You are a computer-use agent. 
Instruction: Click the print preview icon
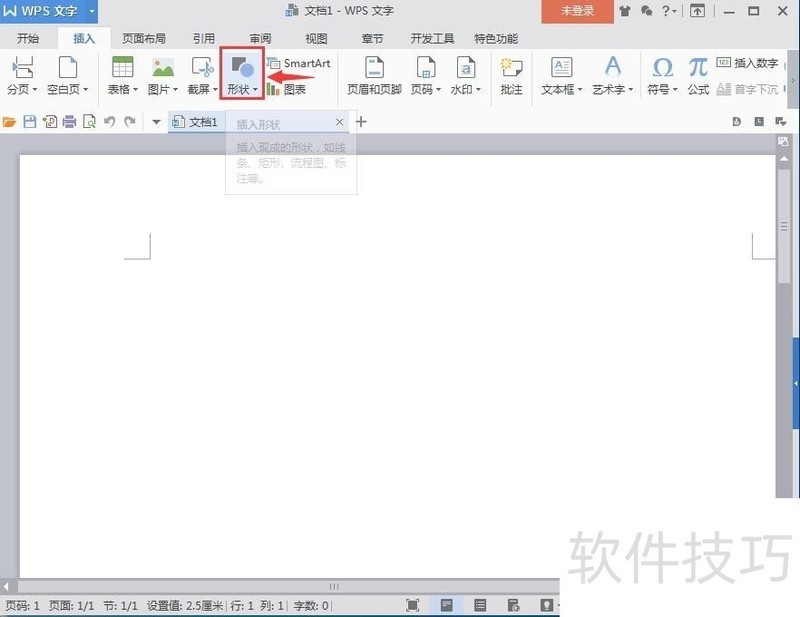coord(89,121)
